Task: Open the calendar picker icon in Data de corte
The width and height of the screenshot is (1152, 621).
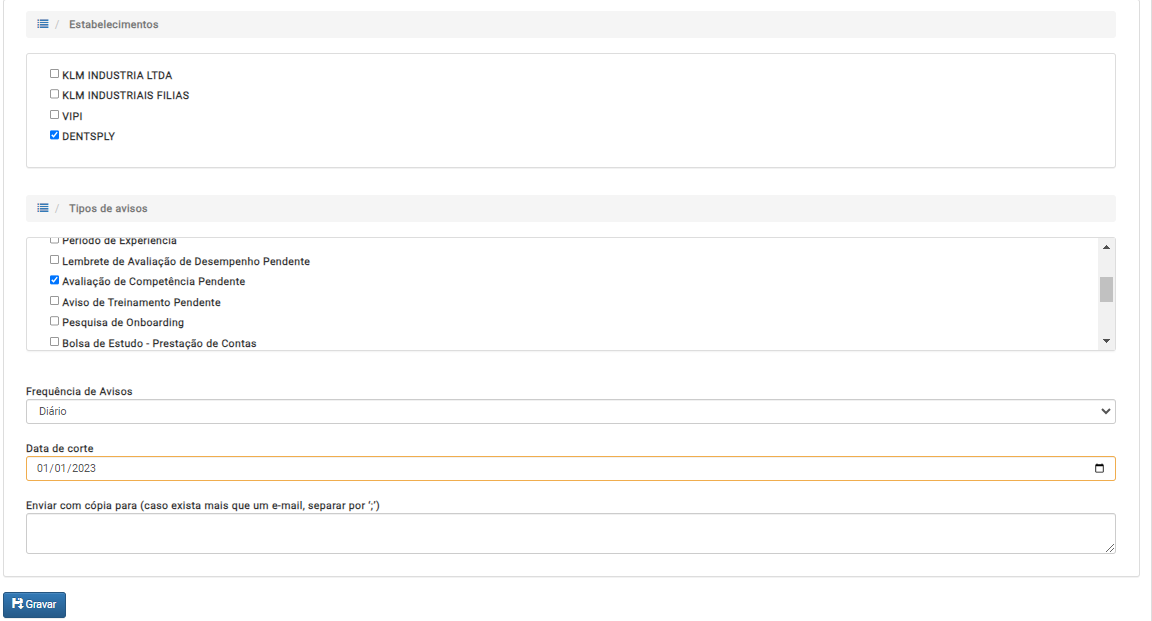Action: click(1099, 468)
